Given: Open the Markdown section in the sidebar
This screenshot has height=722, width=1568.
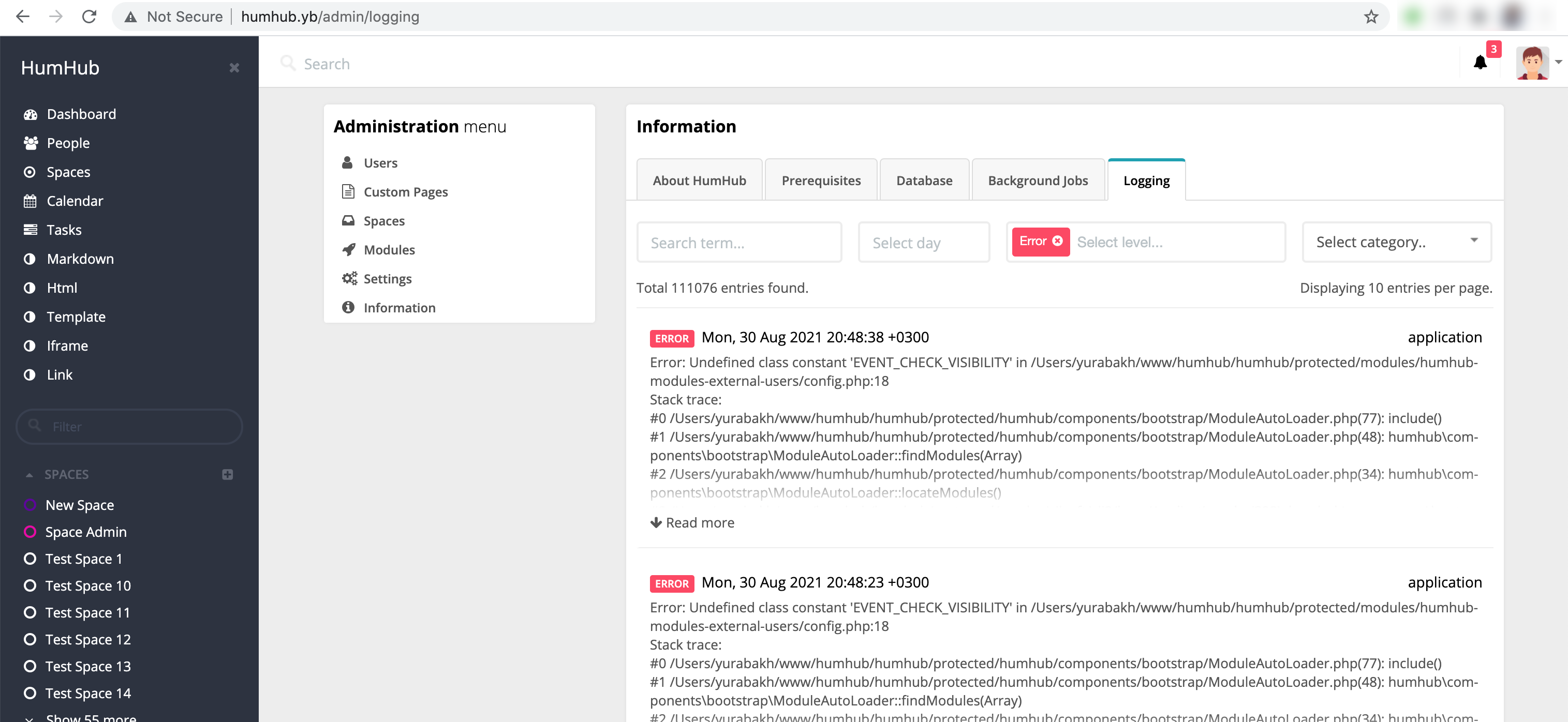Looking at the screenshot, I should [80, 259].
